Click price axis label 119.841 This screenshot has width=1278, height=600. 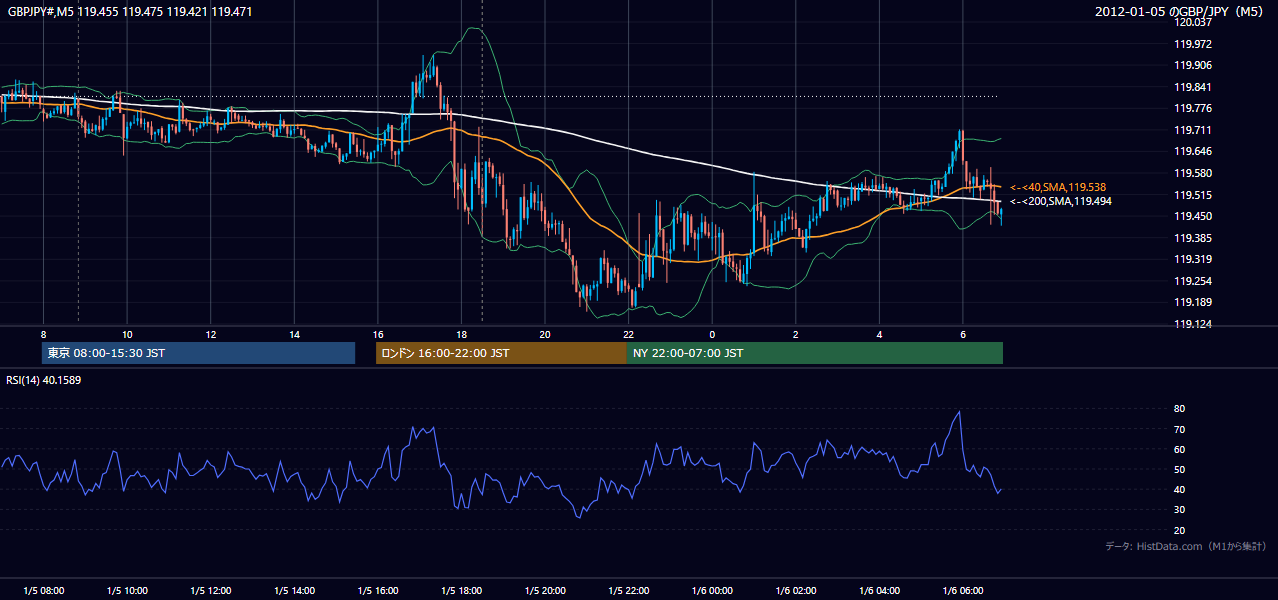coord(1192,87)
